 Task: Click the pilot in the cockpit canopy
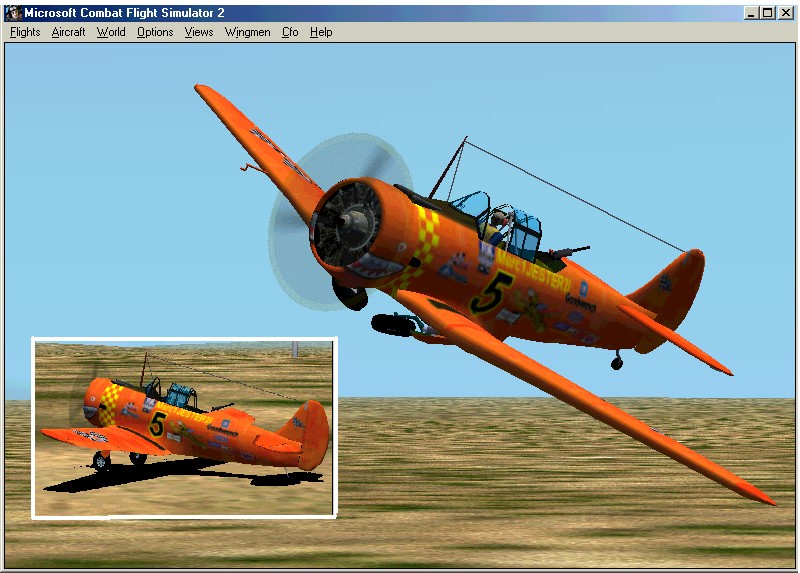point(503,223)
